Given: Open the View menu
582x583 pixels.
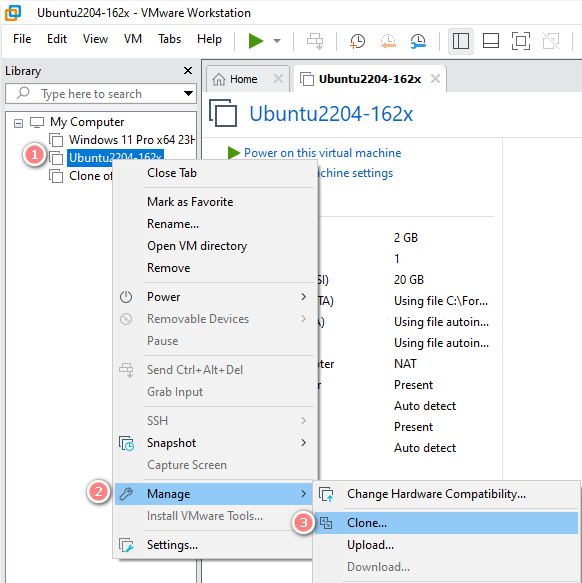Looking at the screenshot, I should [96, 39].
